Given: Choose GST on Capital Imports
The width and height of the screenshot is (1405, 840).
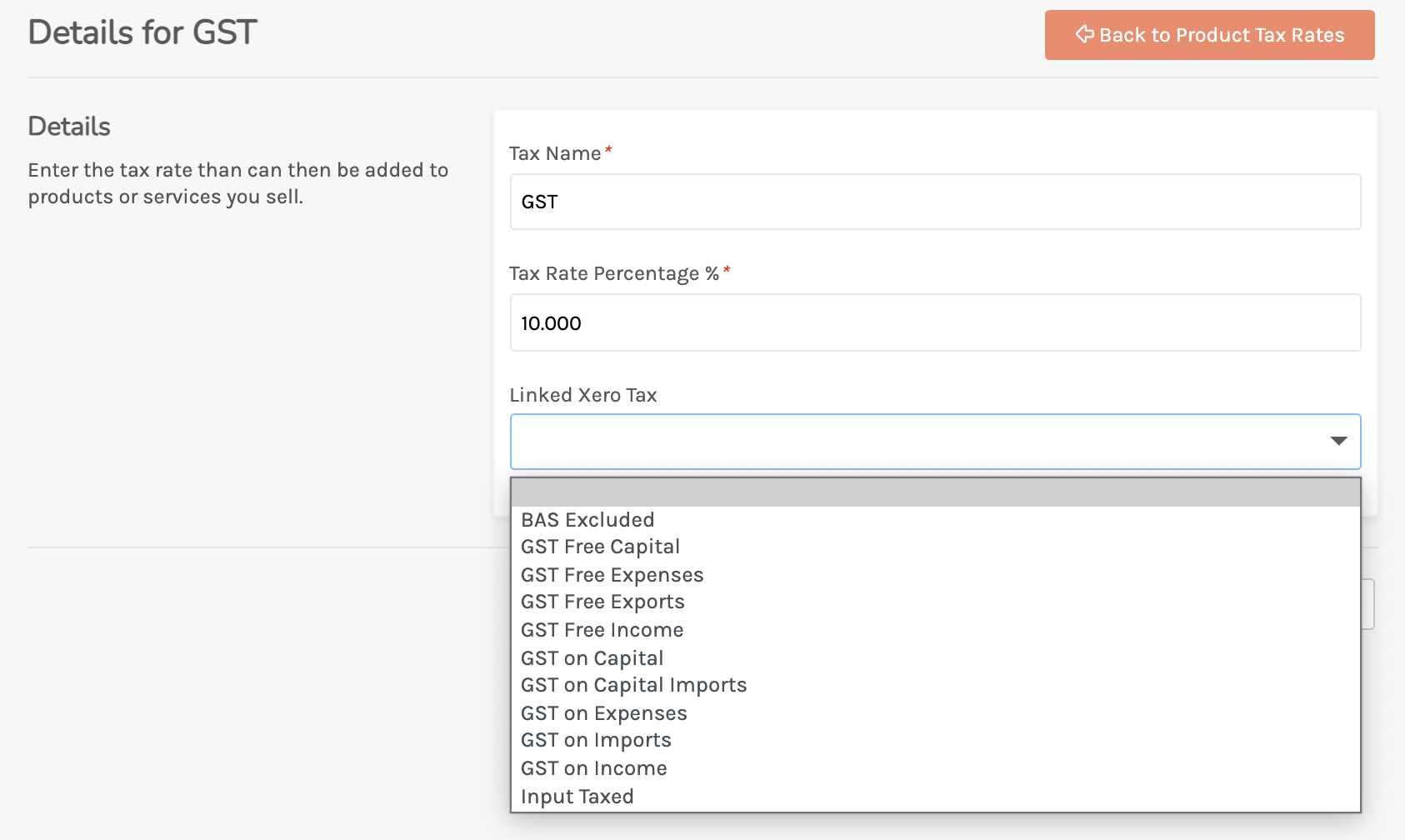Looking at the screenshot, I should (633, 686).
